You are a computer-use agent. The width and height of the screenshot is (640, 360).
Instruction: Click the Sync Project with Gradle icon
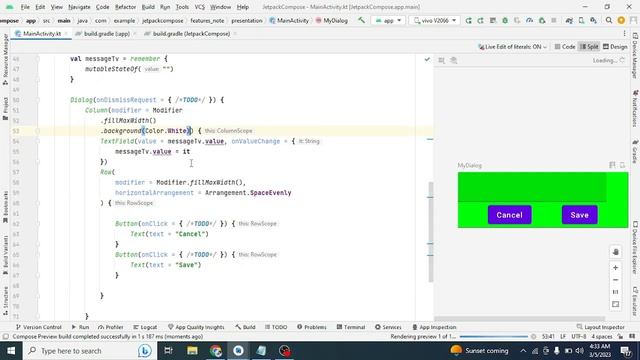coord(569,20)
